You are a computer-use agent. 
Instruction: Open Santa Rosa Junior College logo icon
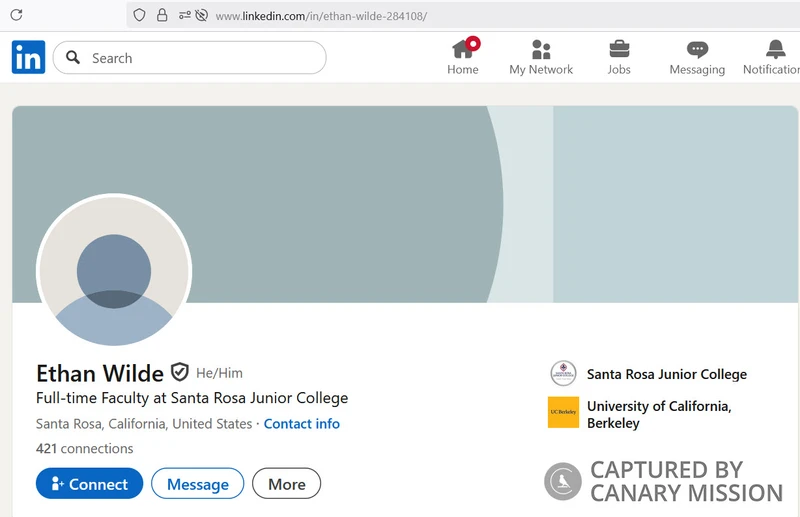coord(563,374)
